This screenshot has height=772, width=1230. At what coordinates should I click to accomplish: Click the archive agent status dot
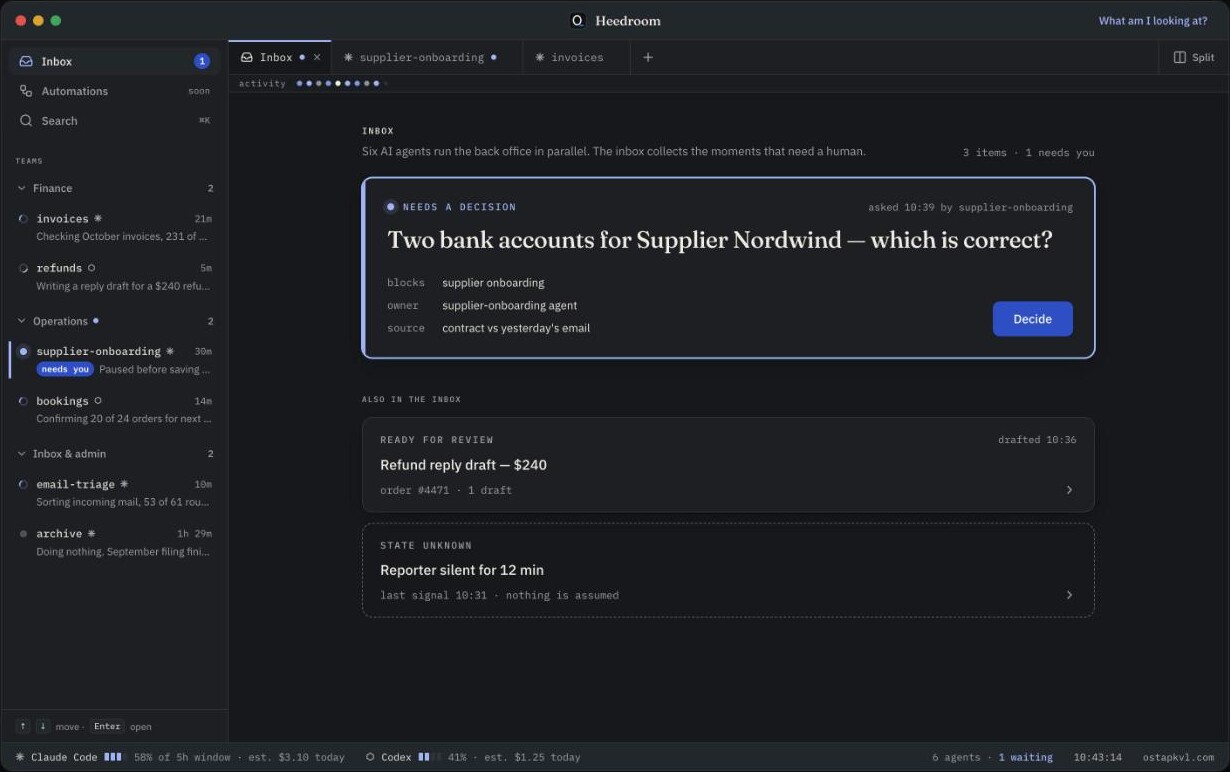coord(23,534)
